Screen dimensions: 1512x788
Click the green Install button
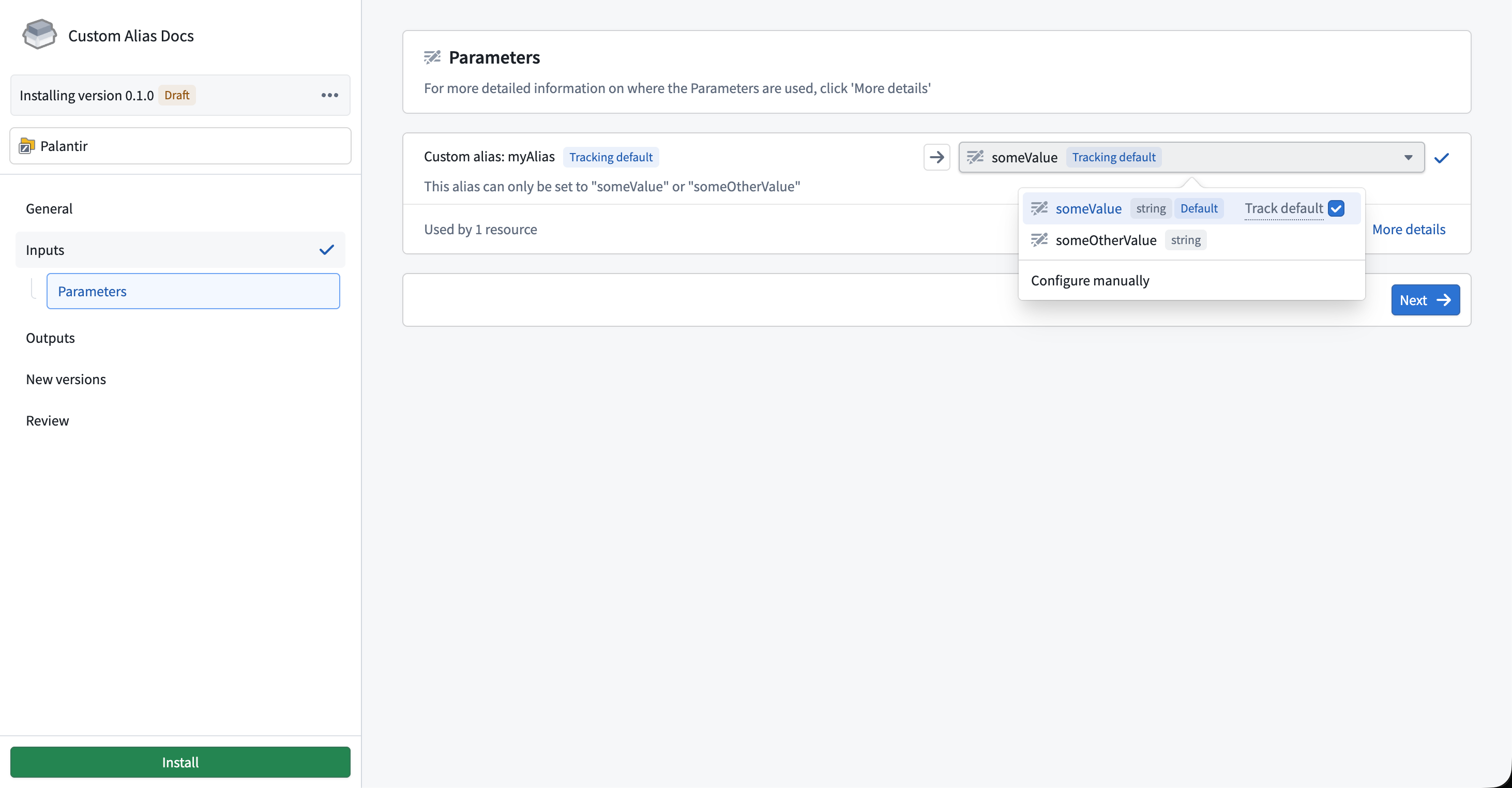coord(179,762)
